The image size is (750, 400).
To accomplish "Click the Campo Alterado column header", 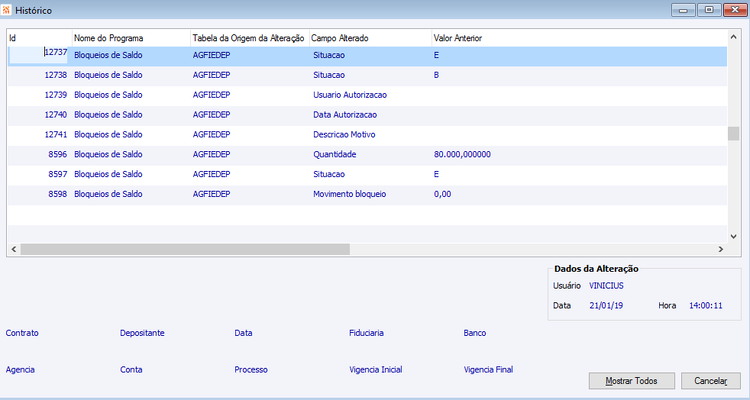I will click(x=370, y=38).
